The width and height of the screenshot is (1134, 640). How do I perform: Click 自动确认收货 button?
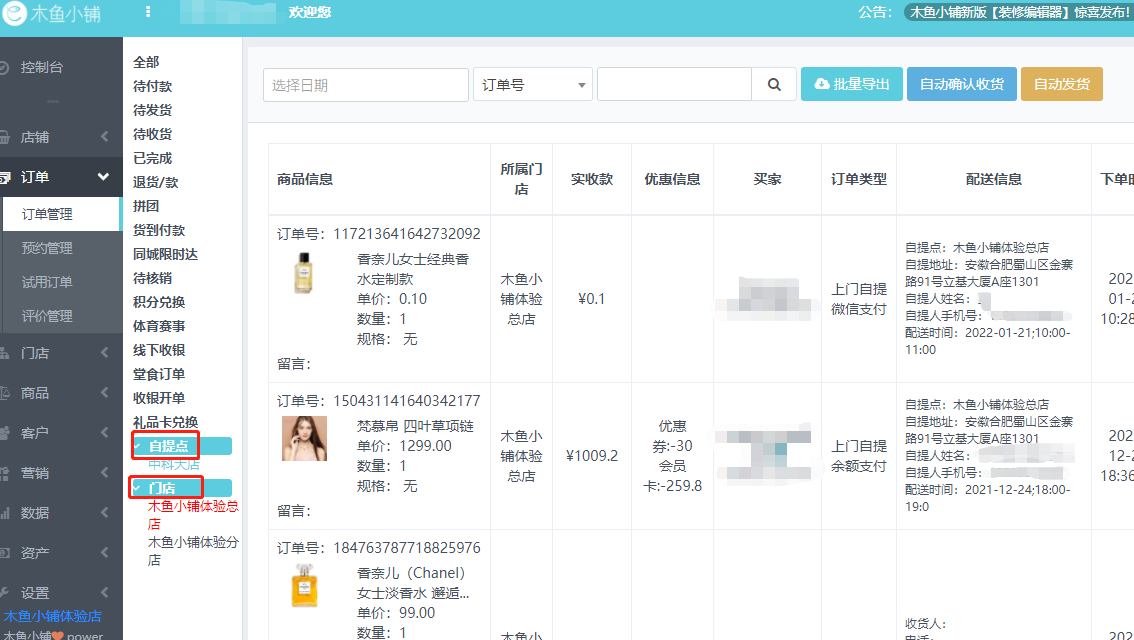[x=962, y=84]
